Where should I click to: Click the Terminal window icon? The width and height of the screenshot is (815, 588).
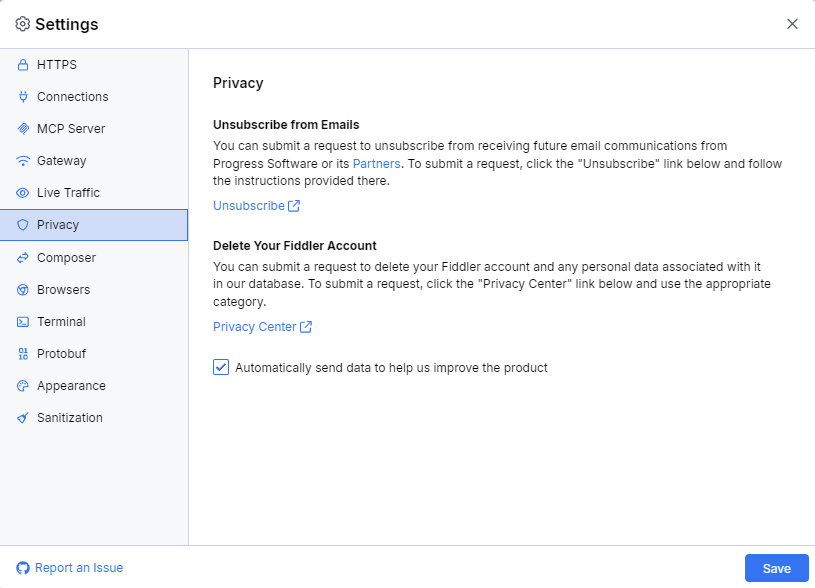(x=22, y=321)
